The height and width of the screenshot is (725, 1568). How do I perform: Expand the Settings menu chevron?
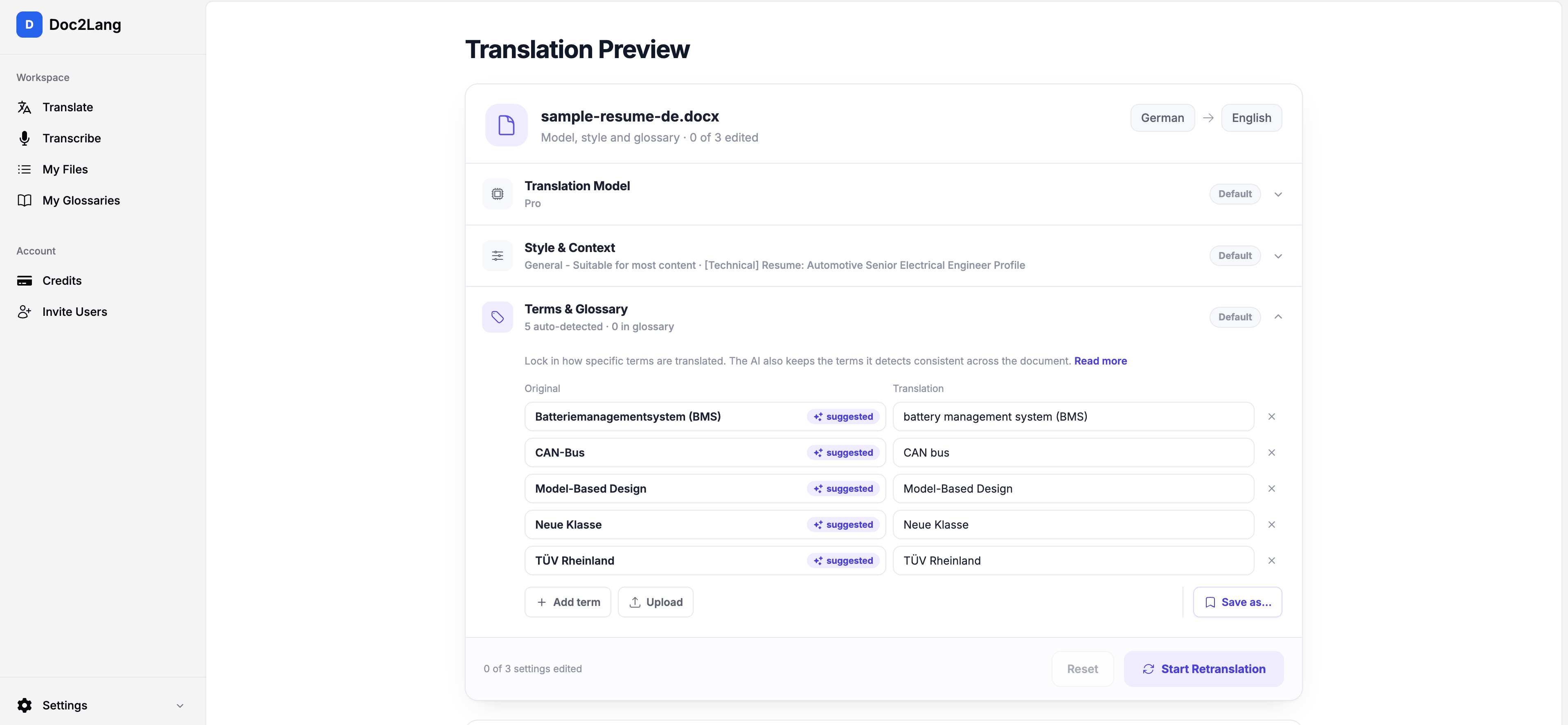[180, 705]
